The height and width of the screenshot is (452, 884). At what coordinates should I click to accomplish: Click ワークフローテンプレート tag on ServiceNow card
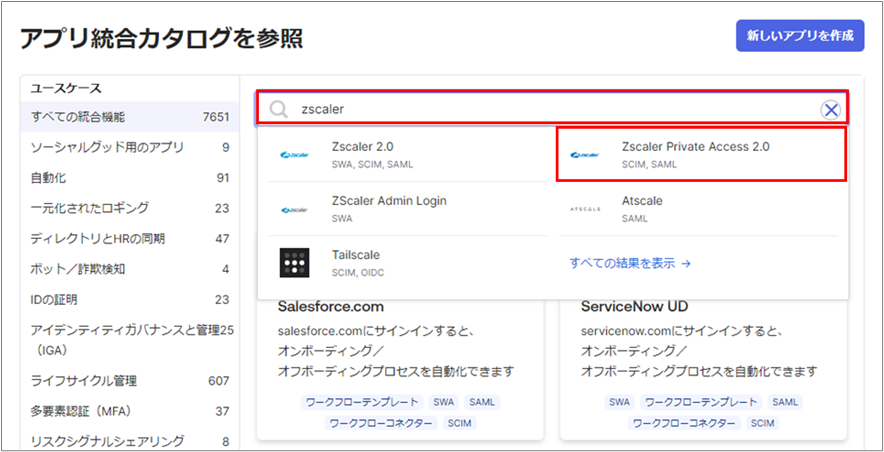tap(701, 402)
